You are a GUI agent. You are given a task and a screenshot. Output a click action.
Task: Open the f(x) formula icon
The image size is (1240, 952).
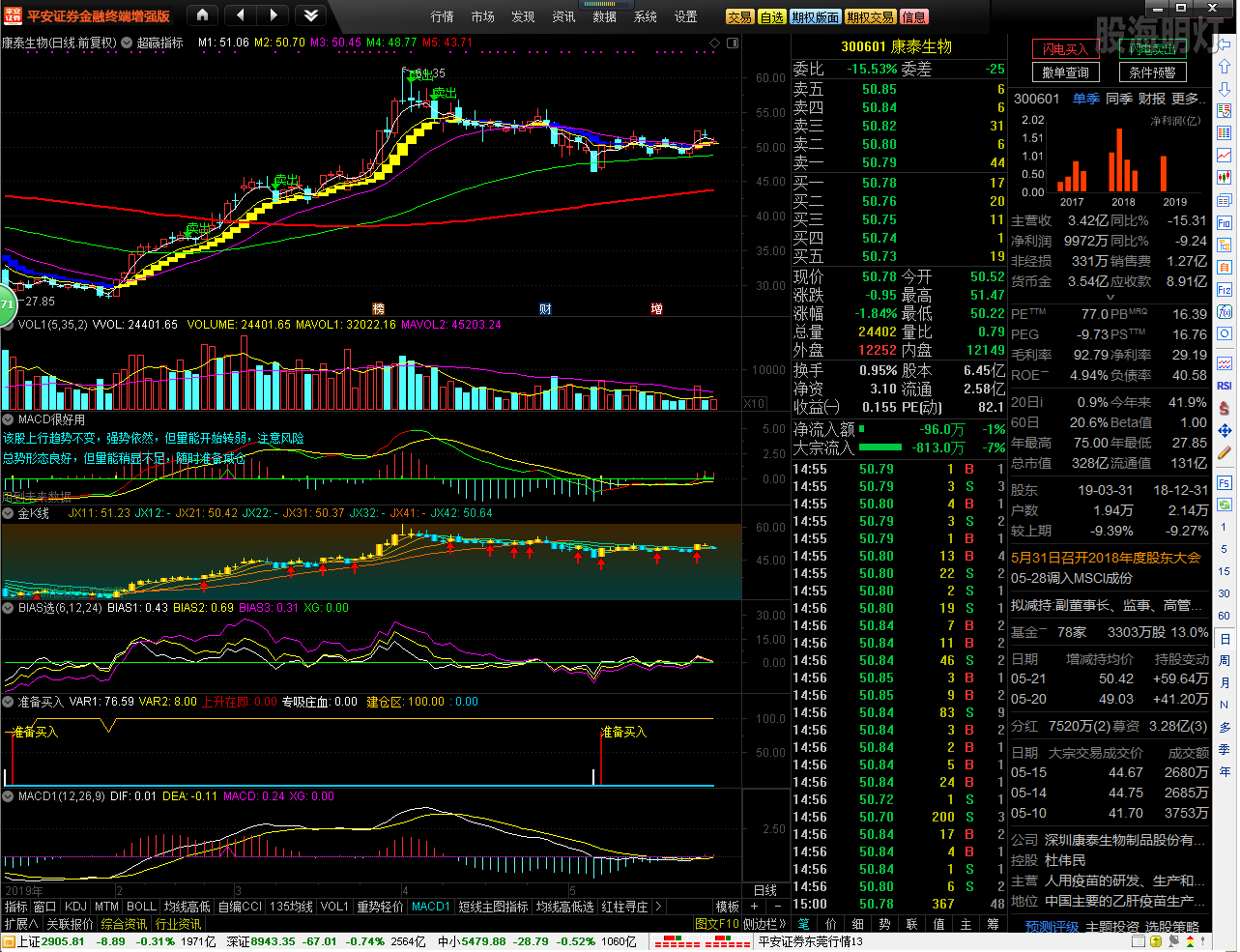coord(1225,312)
